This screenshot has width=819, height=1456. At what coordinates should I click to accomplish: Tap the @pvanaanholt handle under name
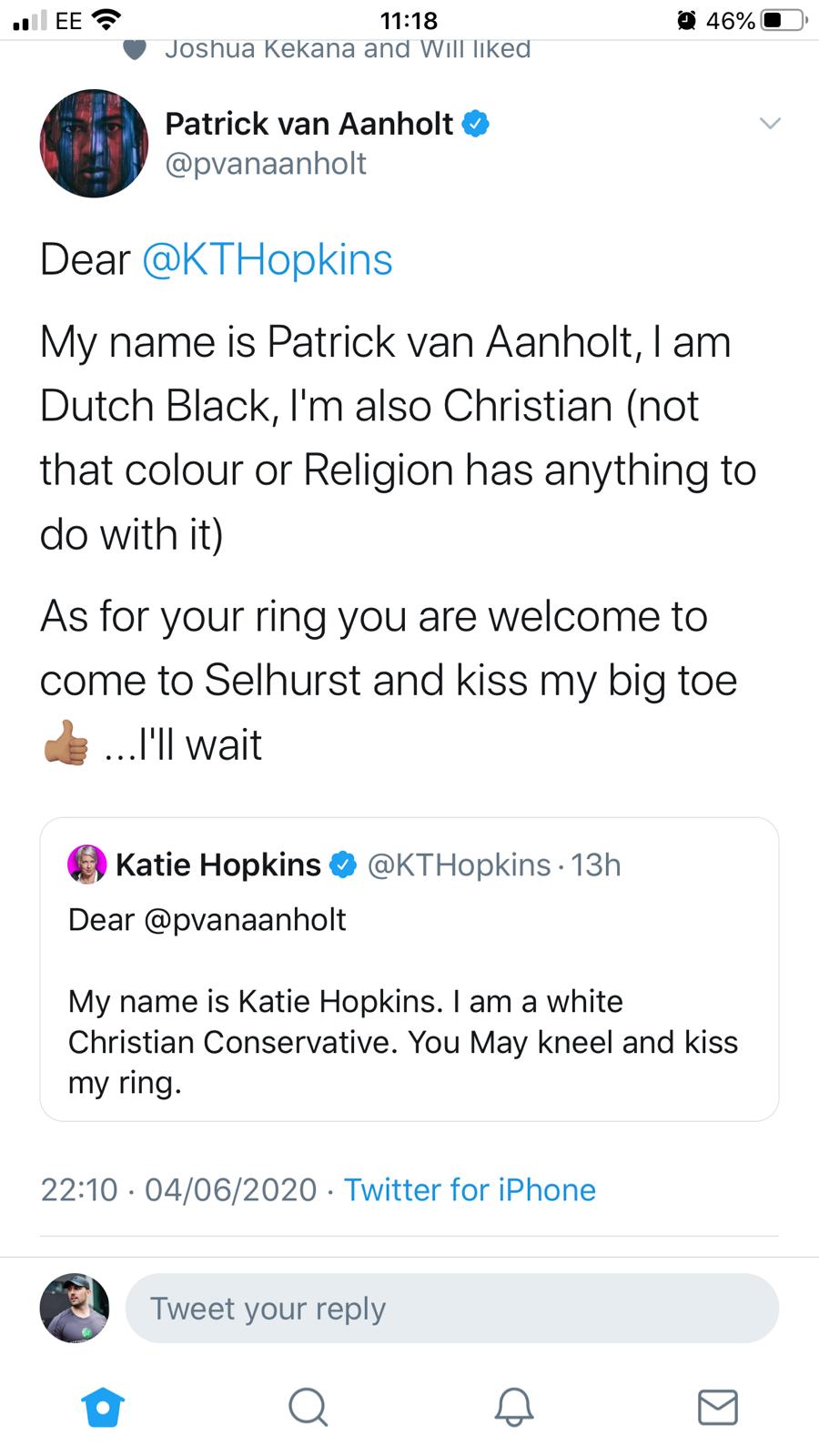point(266,164)
